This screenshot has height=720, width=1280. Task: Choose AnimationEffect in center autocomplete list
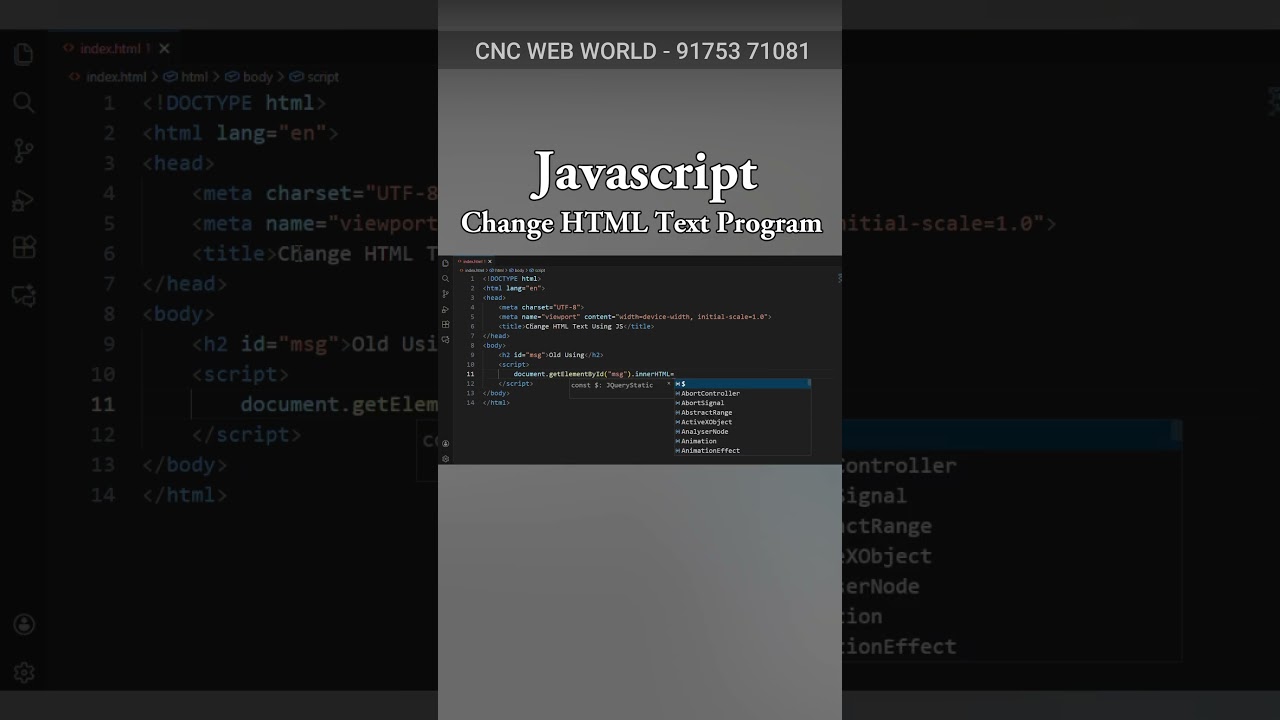click(742, 450)
